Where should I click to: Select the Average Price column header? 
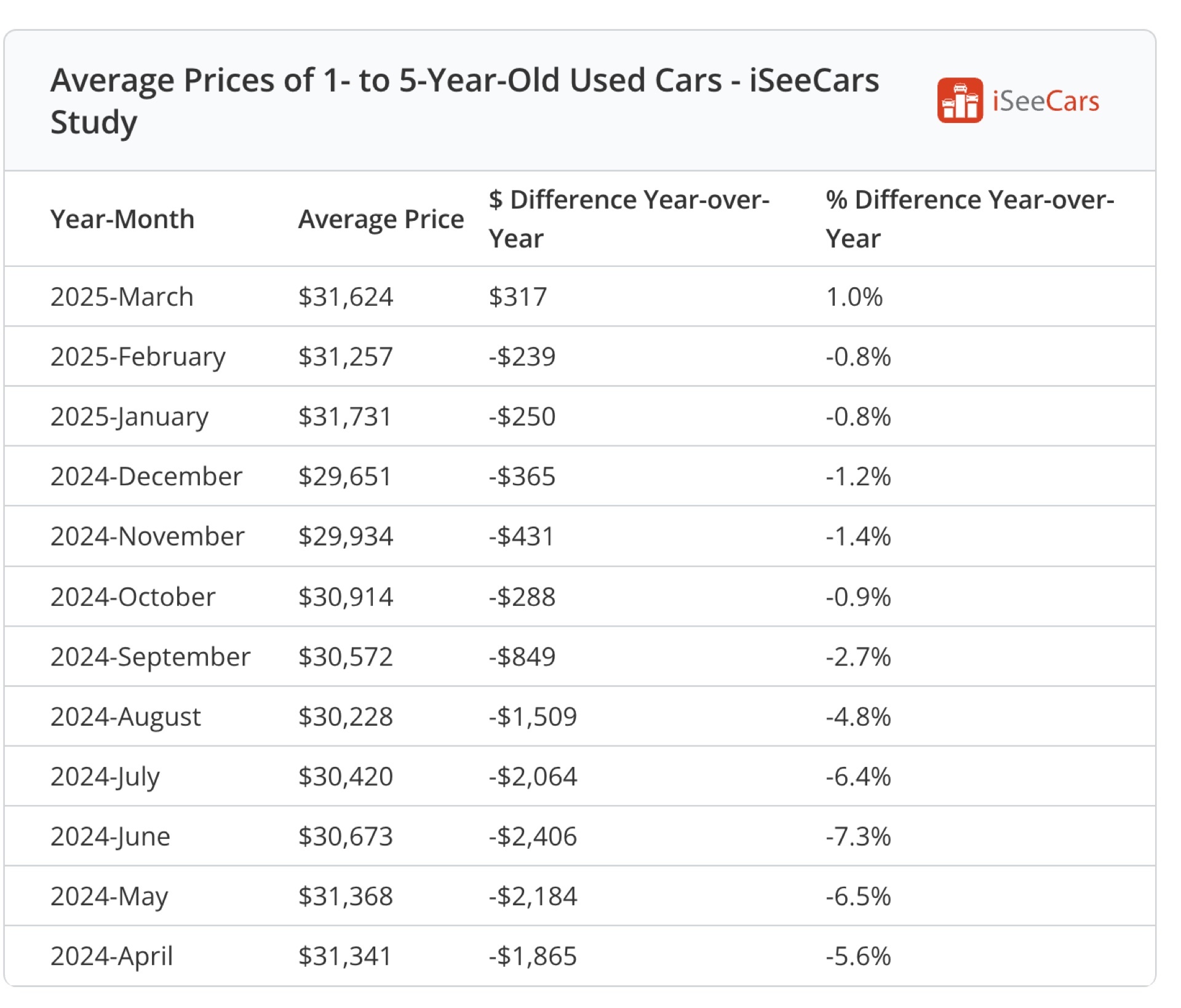(x=381, y=220)
